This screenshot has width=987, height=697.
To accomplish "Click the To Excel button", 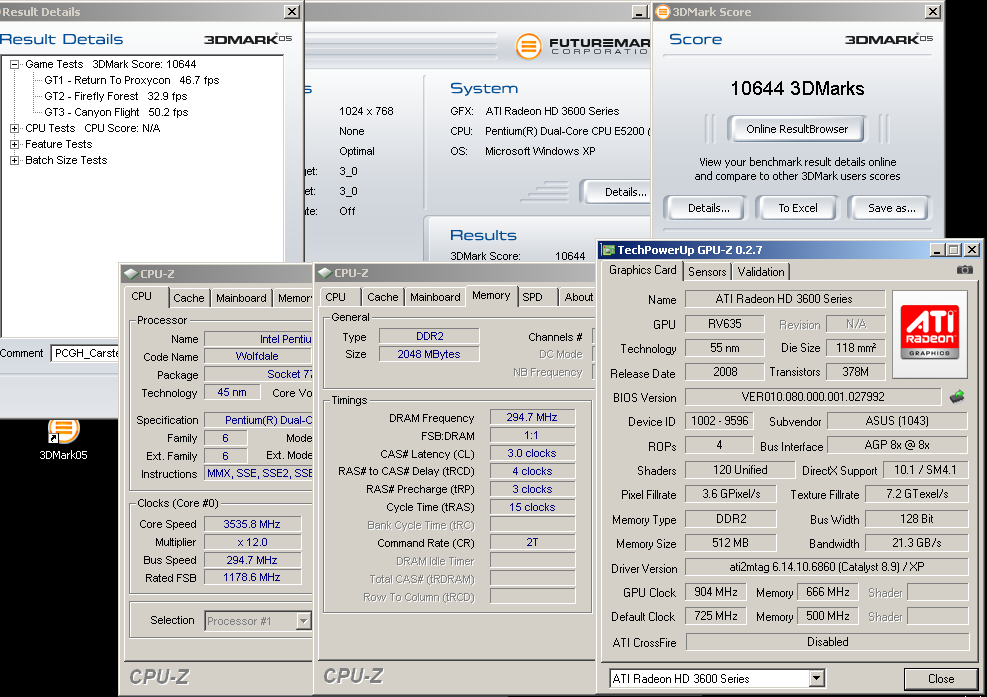I will pos(798,208).
